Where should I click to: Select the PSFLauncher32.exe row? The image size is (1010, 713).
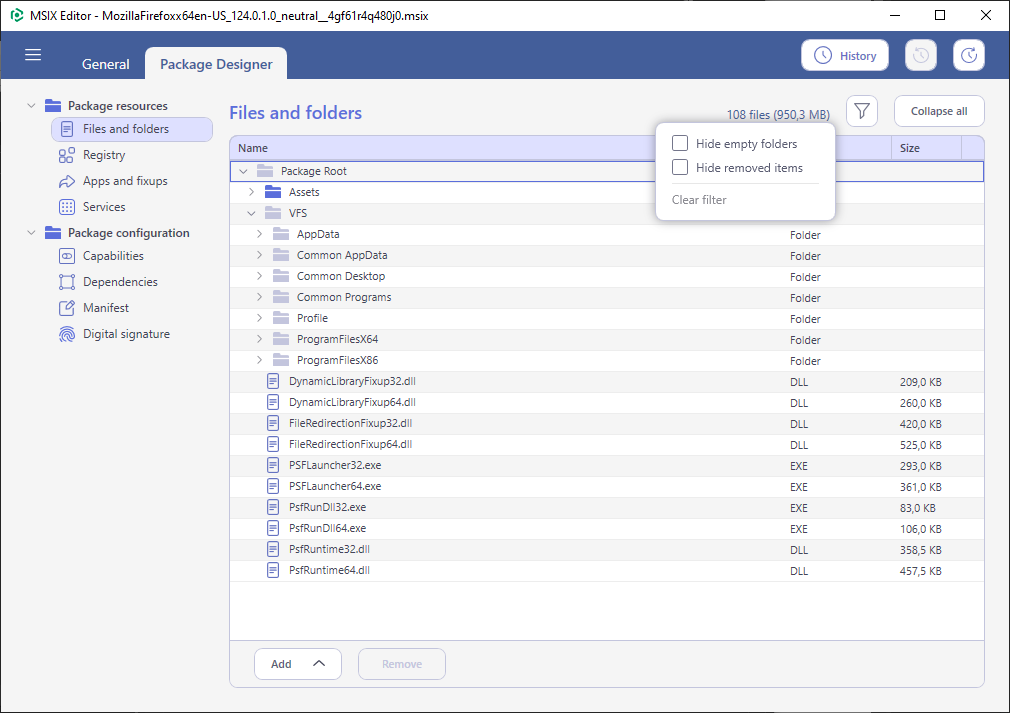[607, 465]
